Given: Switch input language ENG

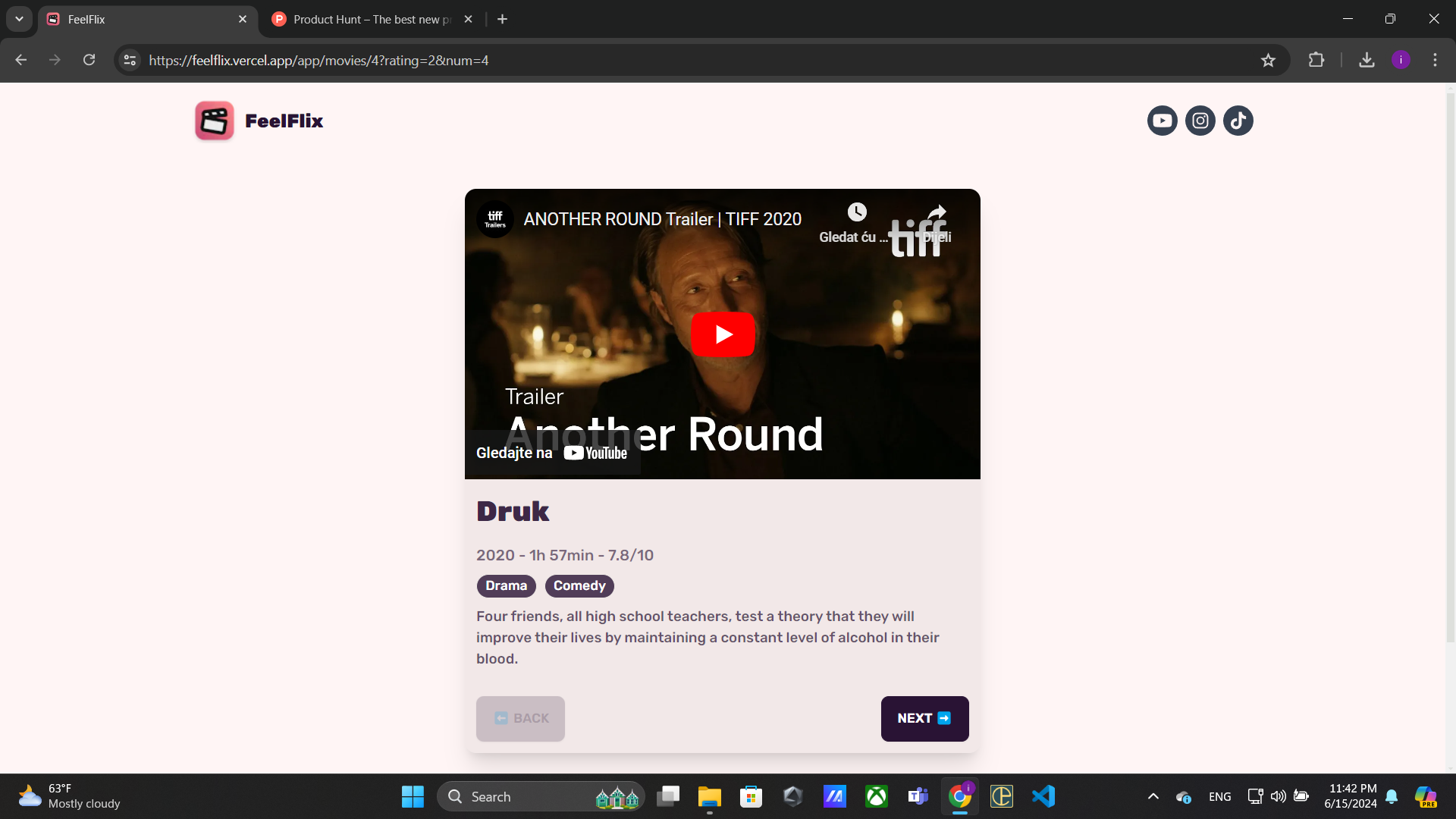Looking at the screenshot, I should [1219, 796].
